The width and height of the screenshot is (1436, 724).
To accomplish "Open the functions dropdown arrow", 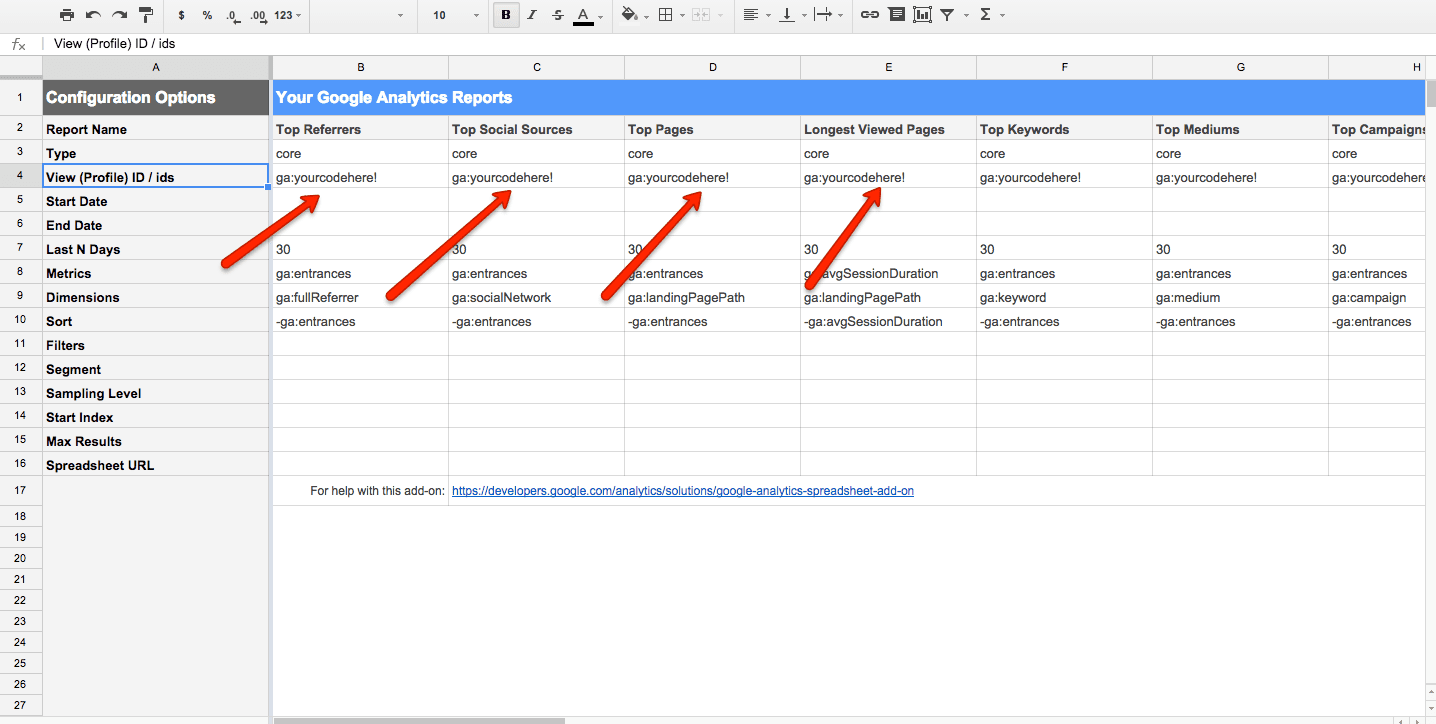I will coord(1002,16).
